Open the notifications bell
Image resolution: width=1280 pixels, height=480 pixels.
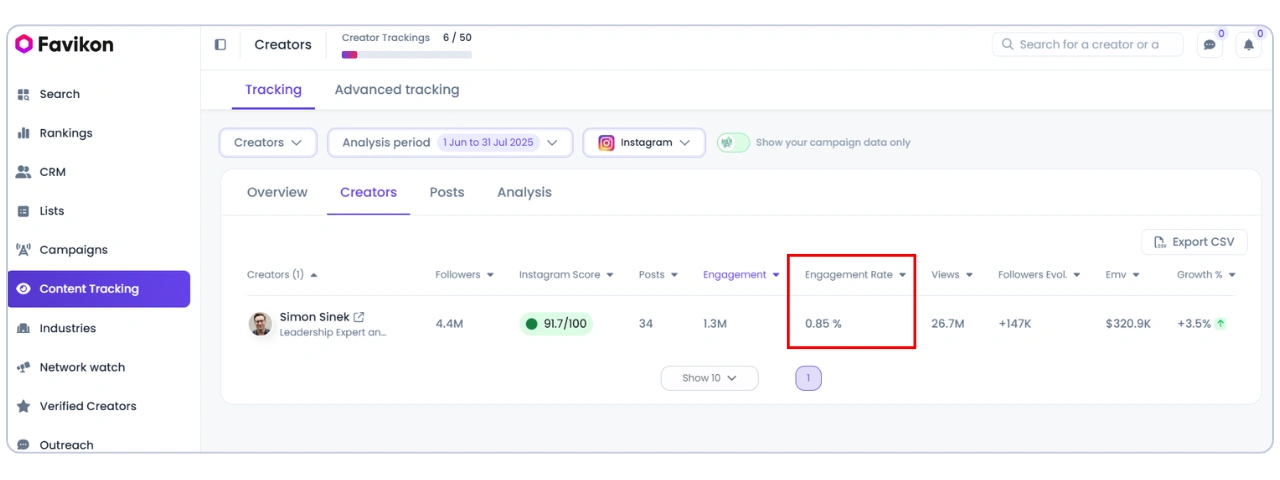pyautogui.click(x=1248, y=44)
